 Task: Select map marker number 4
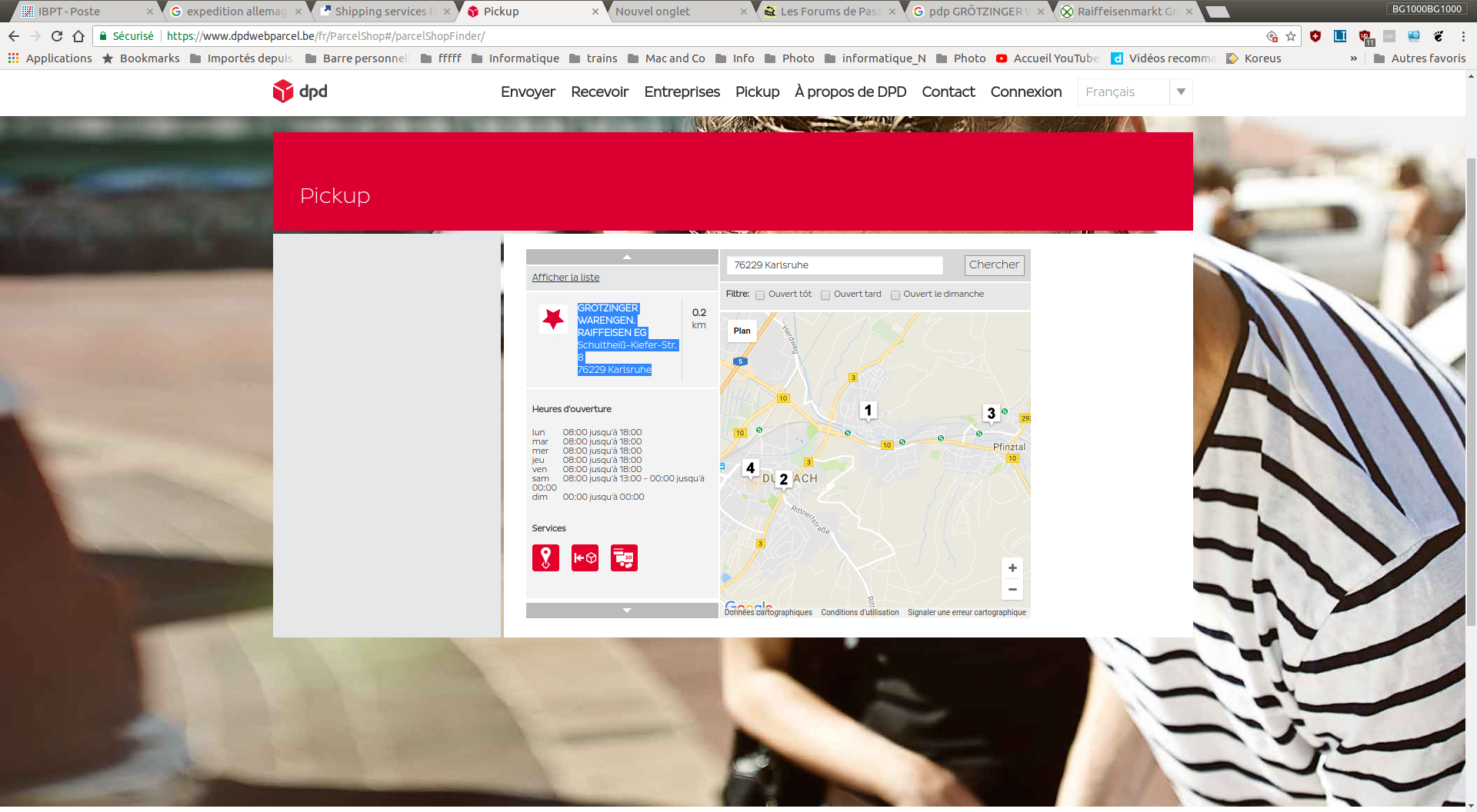point(750,468)
